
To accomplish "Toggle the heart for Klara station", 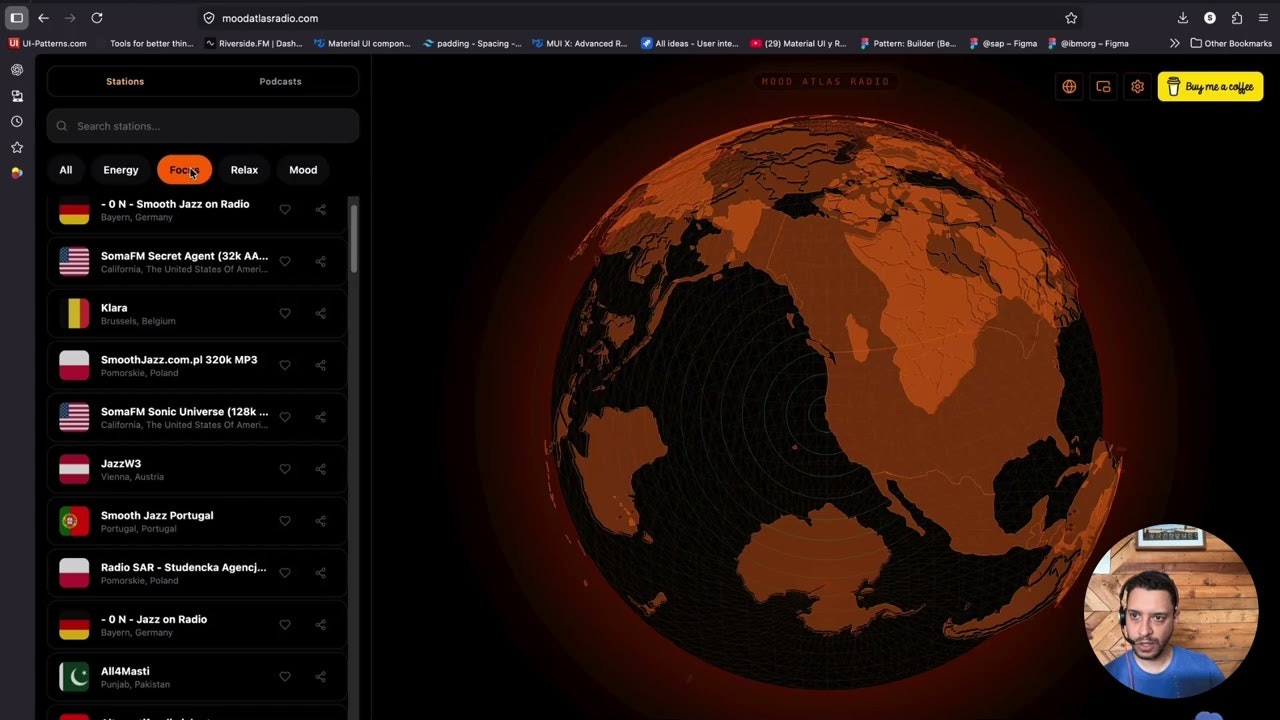I will click(285, 314).
